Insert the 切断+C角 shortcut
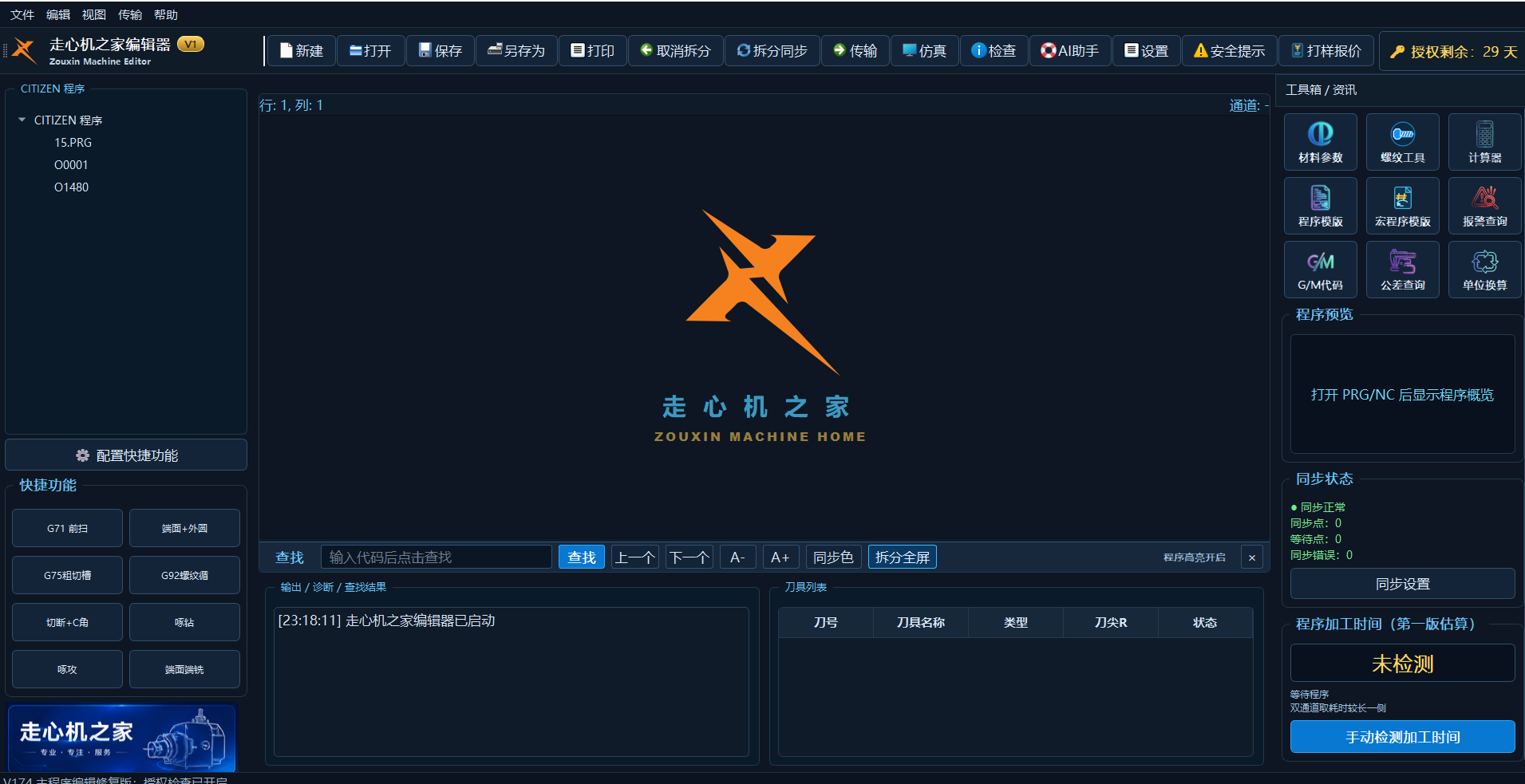 [67, 623]
